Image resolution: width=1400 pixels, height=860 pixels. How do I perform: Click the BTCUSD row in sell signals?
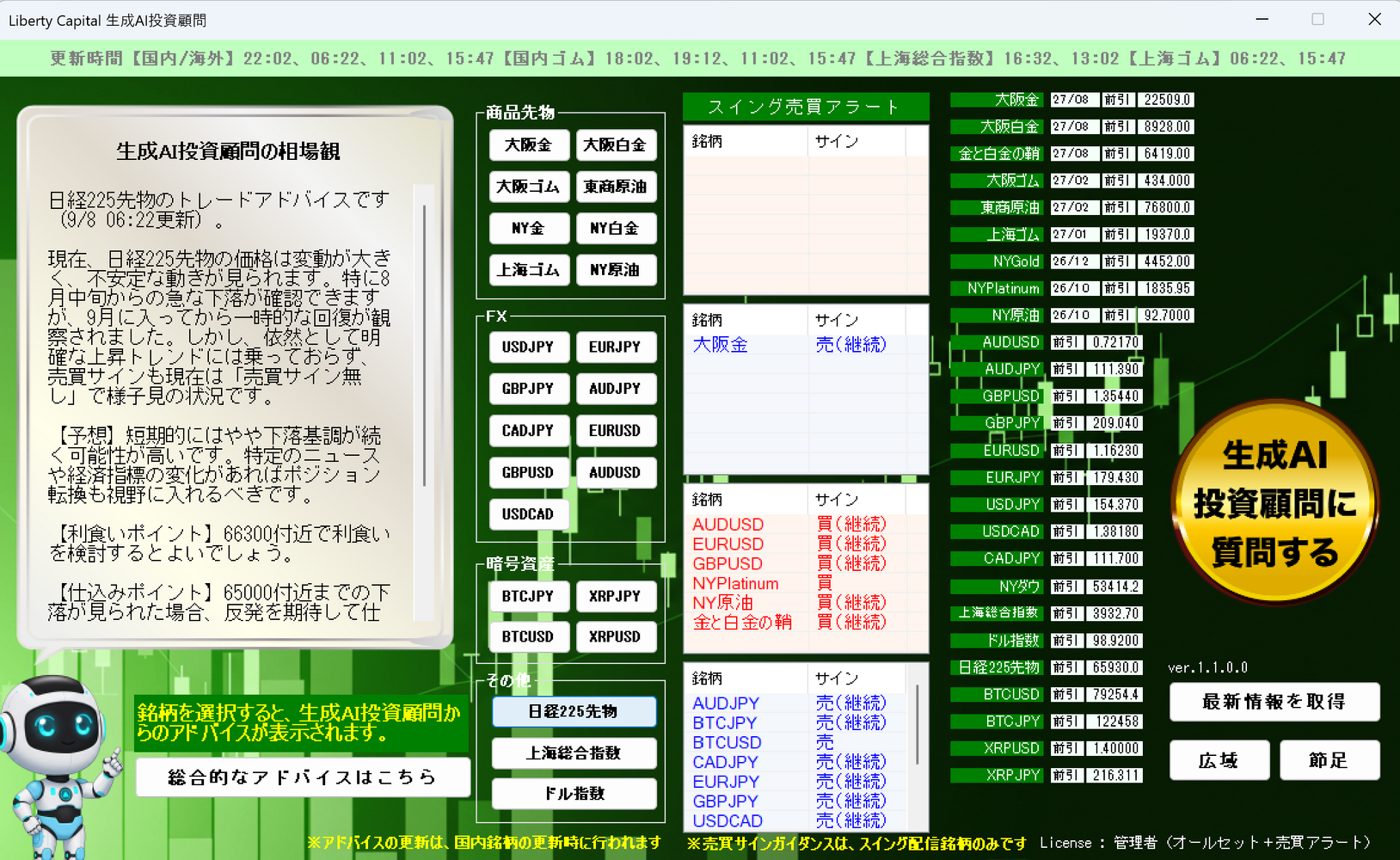pyautogui.click(x=797, y=743)
